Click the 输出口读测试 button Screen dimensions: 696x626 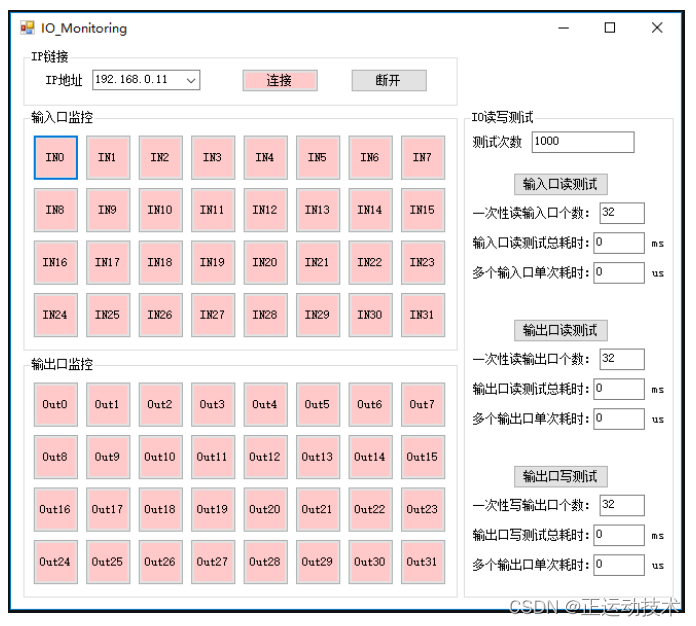[560, 330]
